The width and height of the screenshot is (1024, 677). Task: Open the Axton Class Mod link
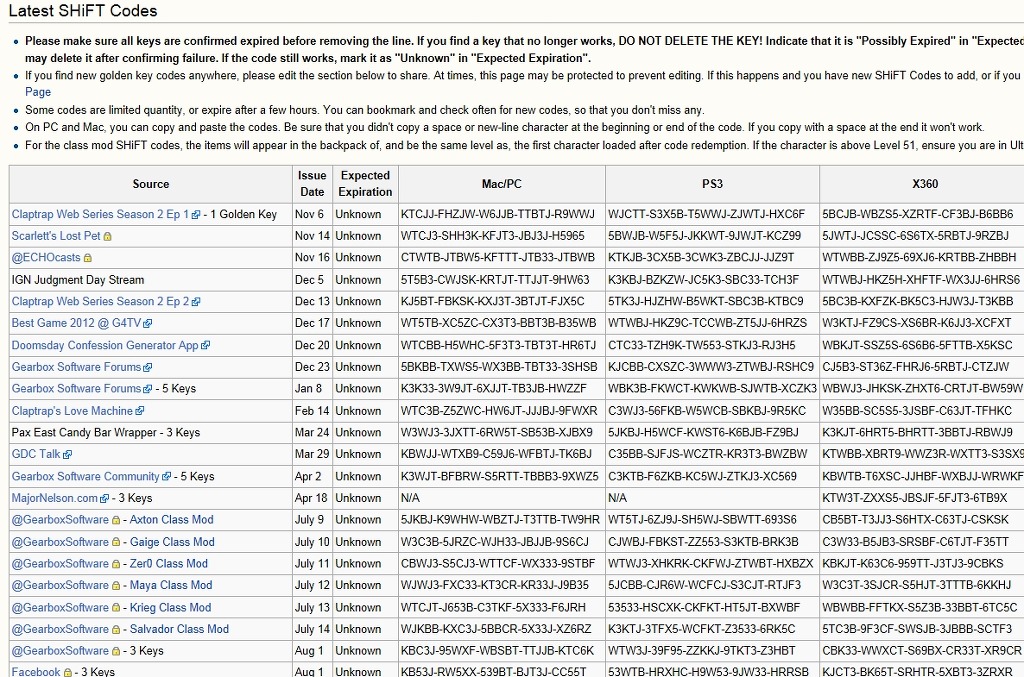172,520
